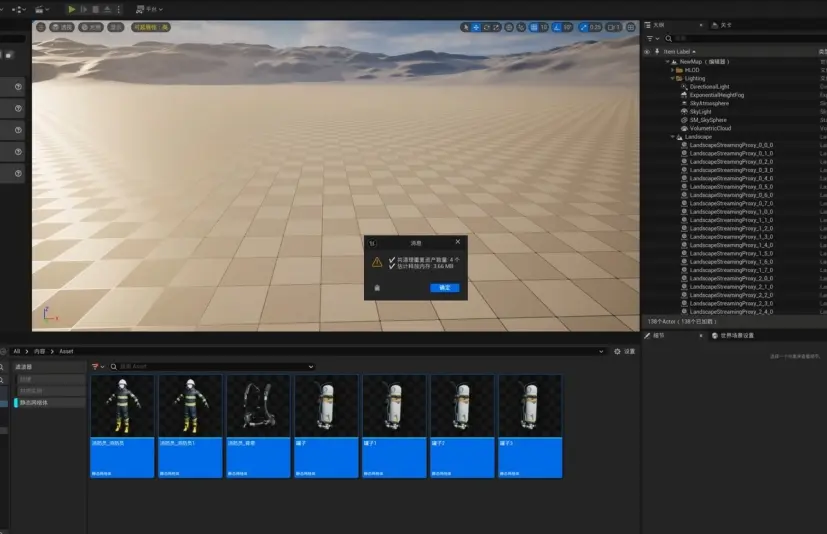Viewport: 827px width, 534px height.
Task: Open the viewport hamburger options menu
Action: (41, 27)
